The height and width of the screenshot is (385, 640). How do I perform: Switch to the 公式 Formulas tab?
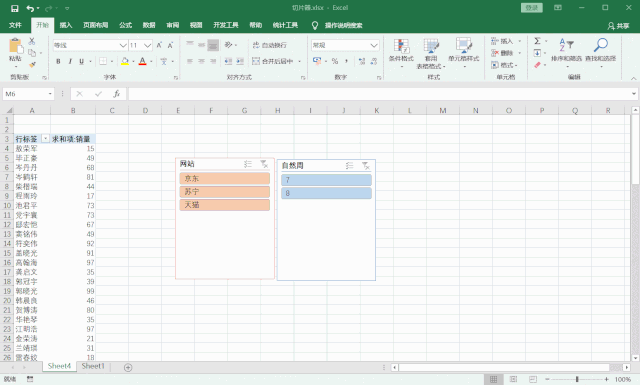(125, 25)
